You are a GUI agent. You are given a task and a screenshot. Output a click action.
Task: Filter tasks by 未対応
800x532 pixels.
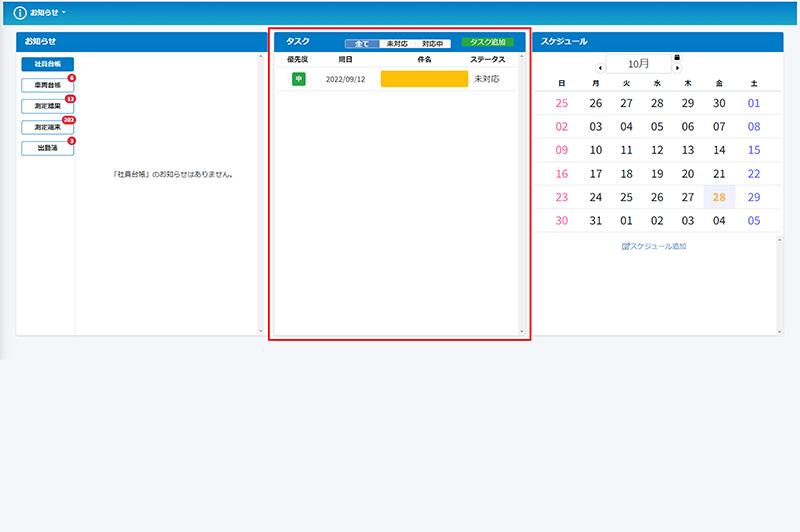pyautogui.click(x=397, y=44)
